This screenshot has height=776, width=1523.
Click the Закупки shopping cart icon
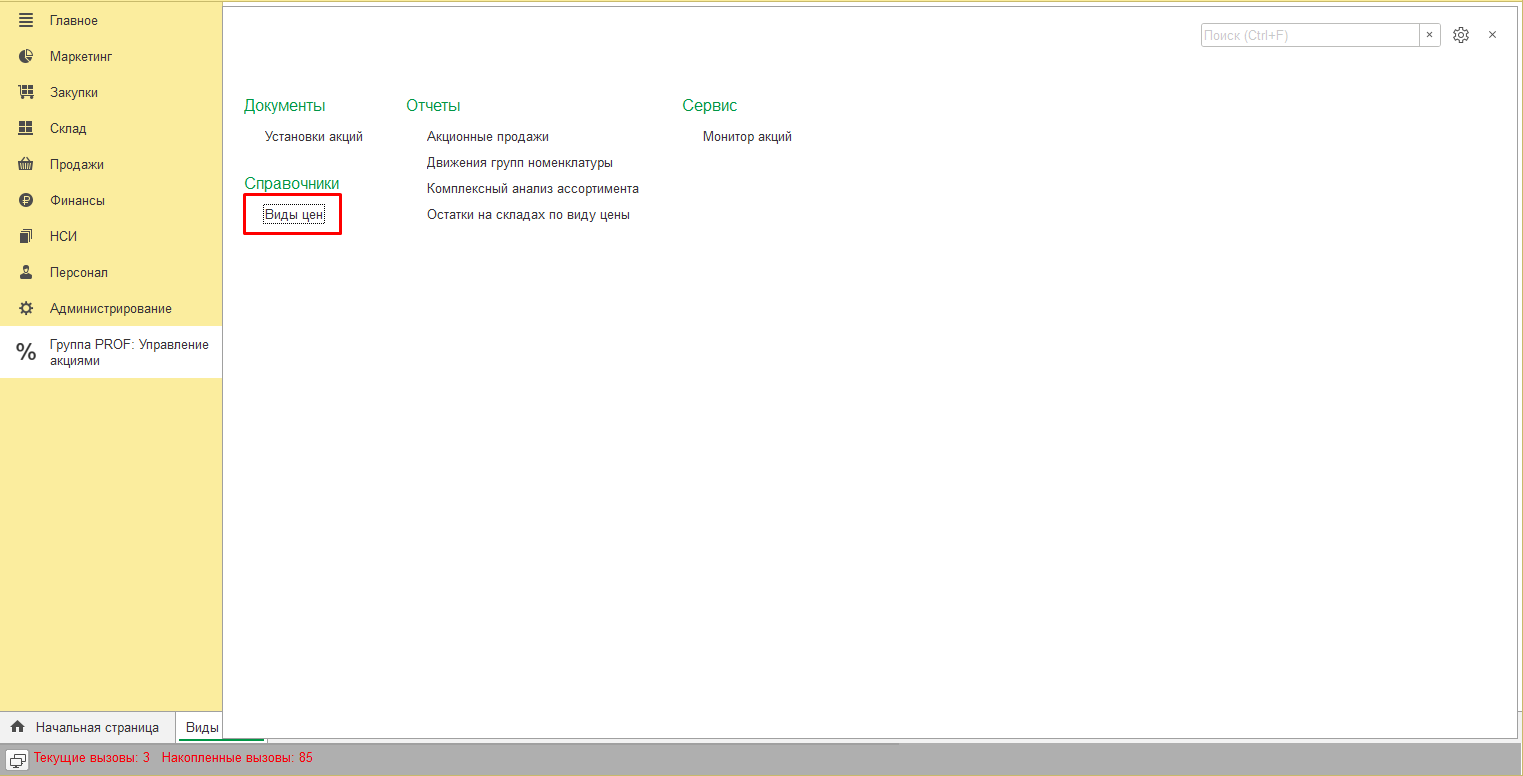click(x=27, y=93)
